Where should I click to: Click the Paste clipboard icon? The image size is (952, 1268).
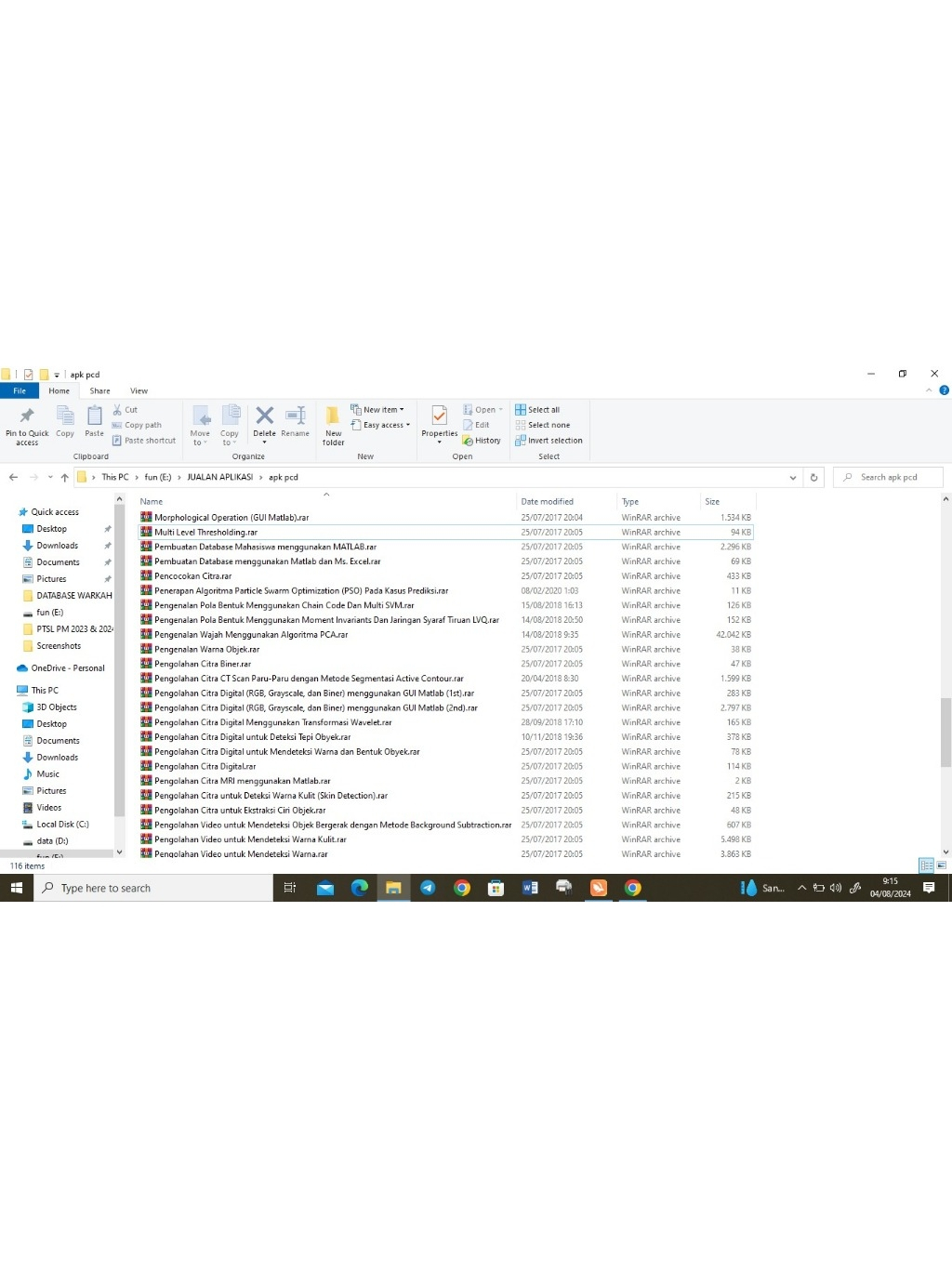point(95,421)
